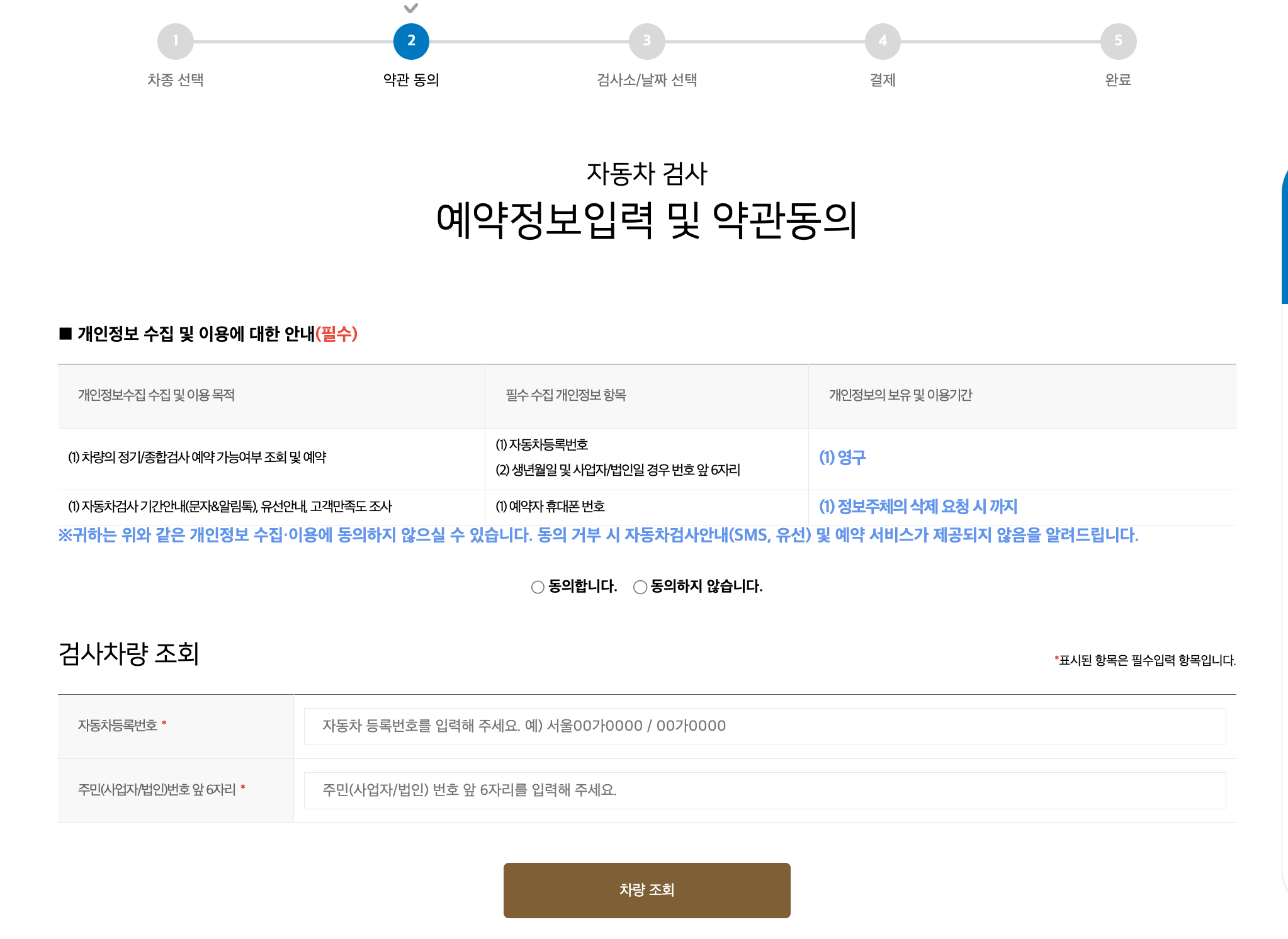This screenshot has width=1288, height=939.
Task: Click step 4 circle for 결제
Action: pyautogui.click(x=883, y=42)
